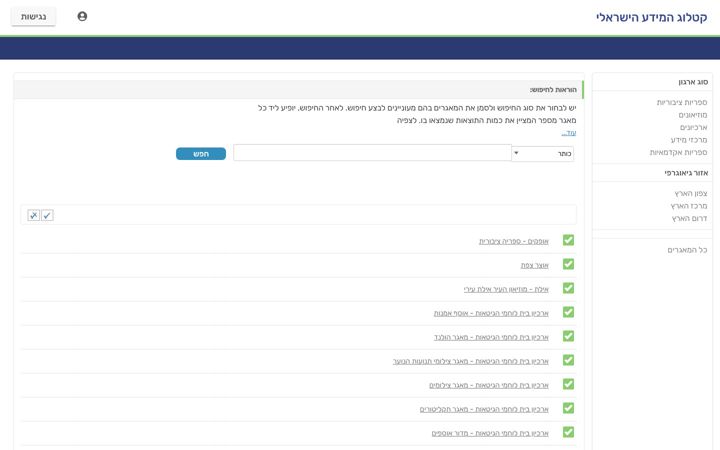Click the search text input field
This screenshot has height=450, width=720.
click(372, 153)
